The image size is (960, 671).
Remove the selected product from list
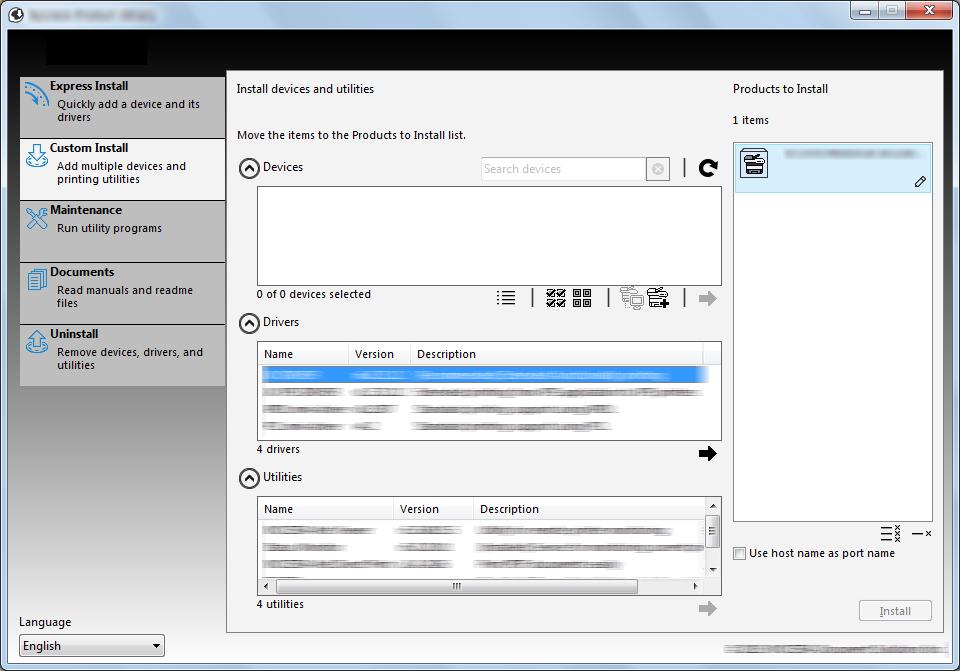tap(921, 534)
